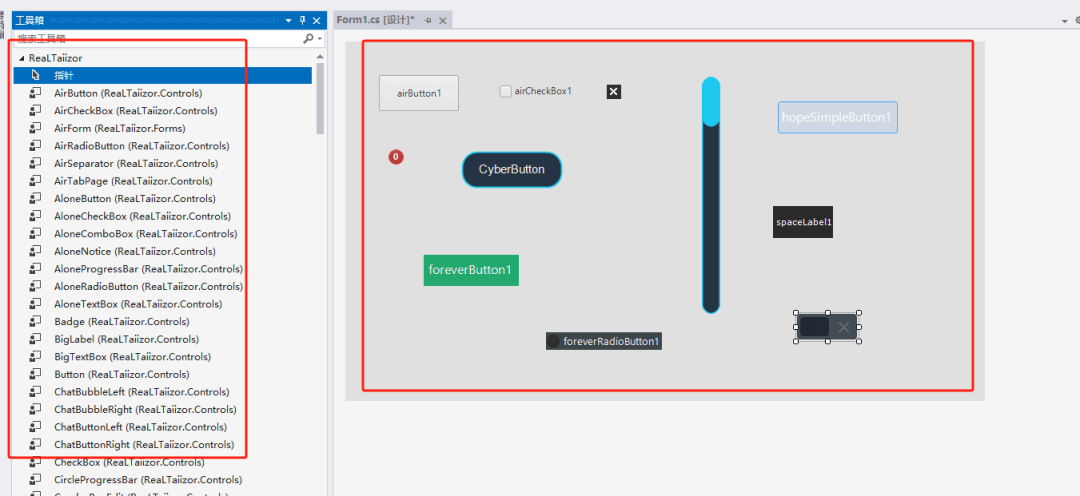Click the black X control box on form
This screenshot has height=496, width=1080.
[x=614, y=92]
